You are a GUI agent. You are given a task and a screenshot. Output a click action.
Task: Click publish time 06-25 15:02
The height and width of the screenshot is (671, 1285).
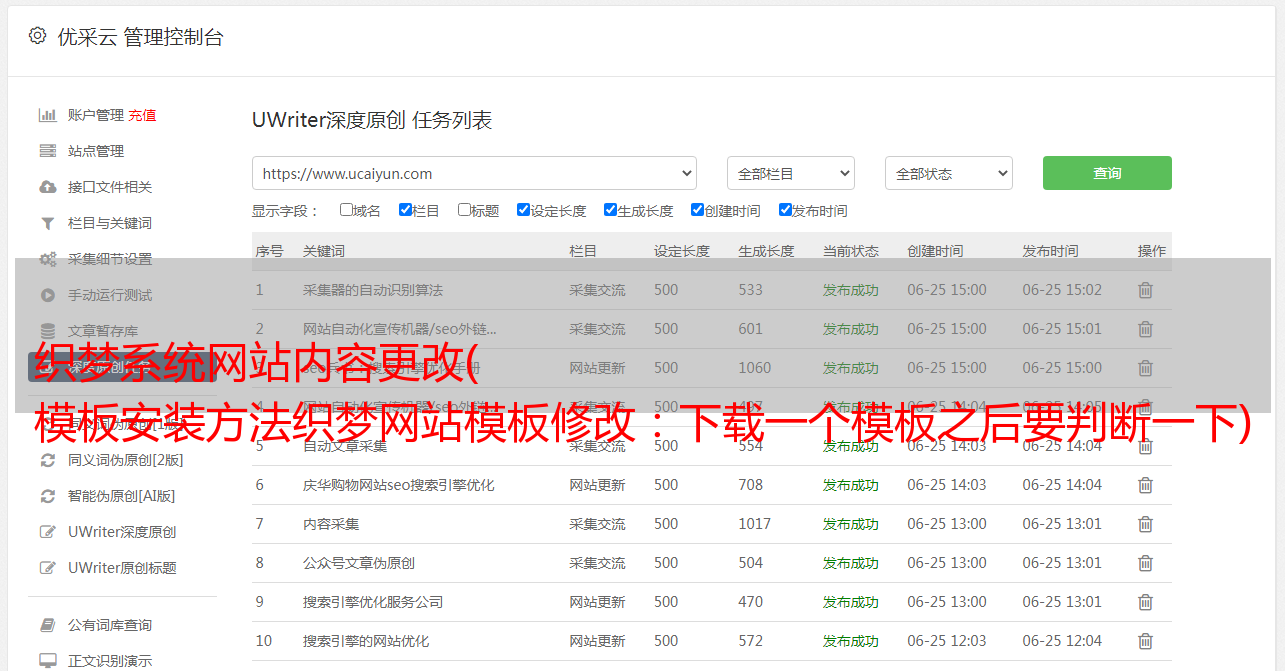(1062, 290)
